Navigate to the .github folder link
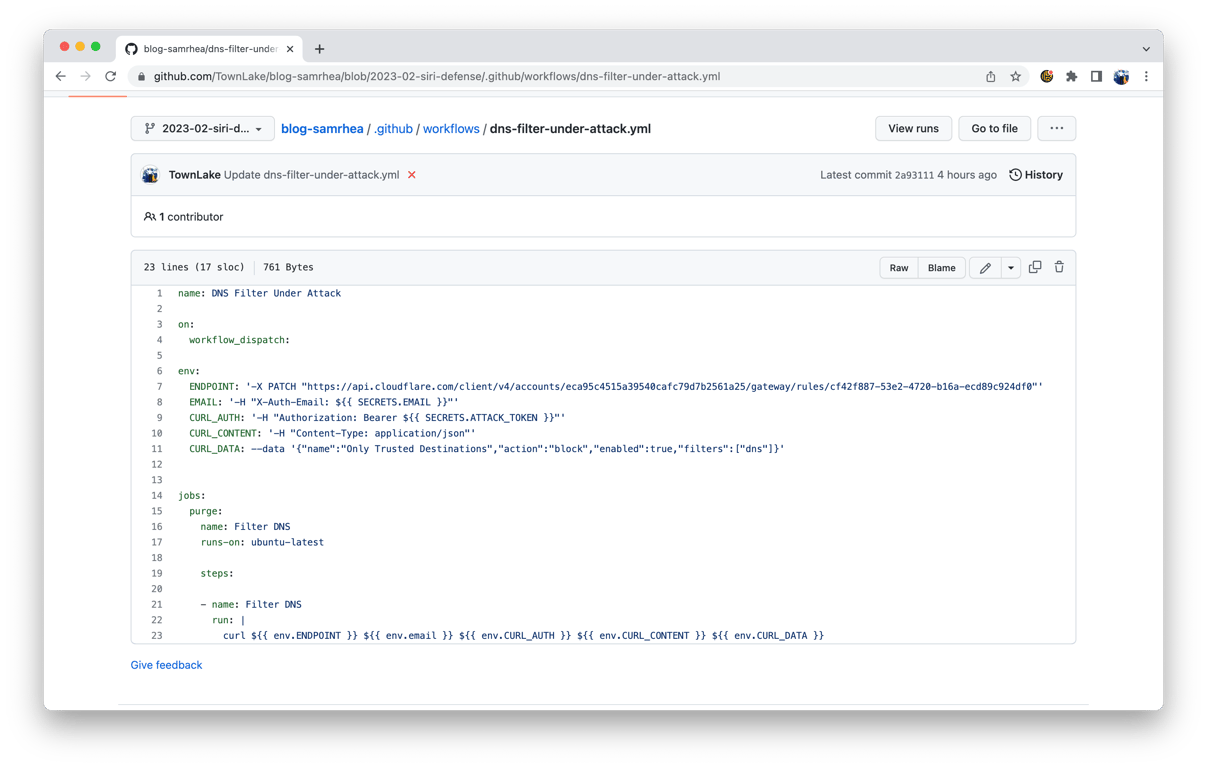Viewport: 1207px width, 768px height. point(393,128)
